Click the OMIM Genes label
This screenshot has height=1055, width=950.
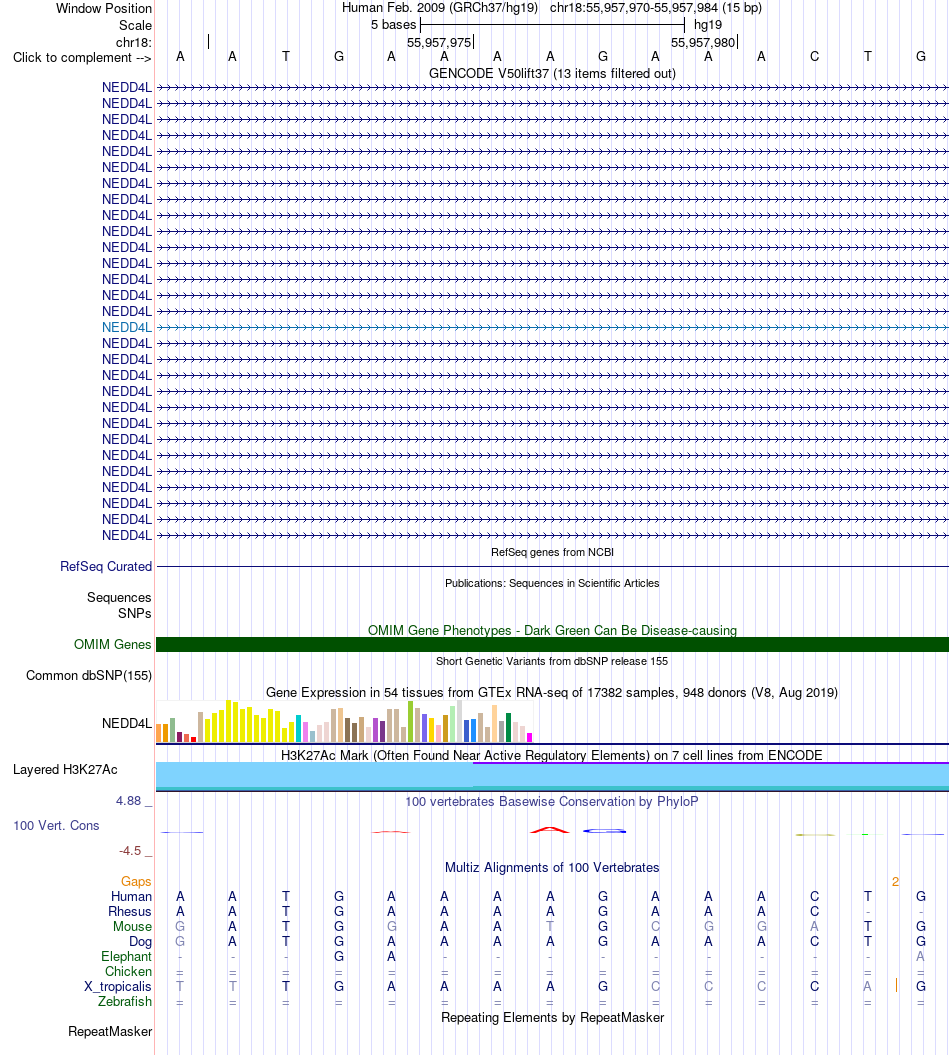(112, 645)
